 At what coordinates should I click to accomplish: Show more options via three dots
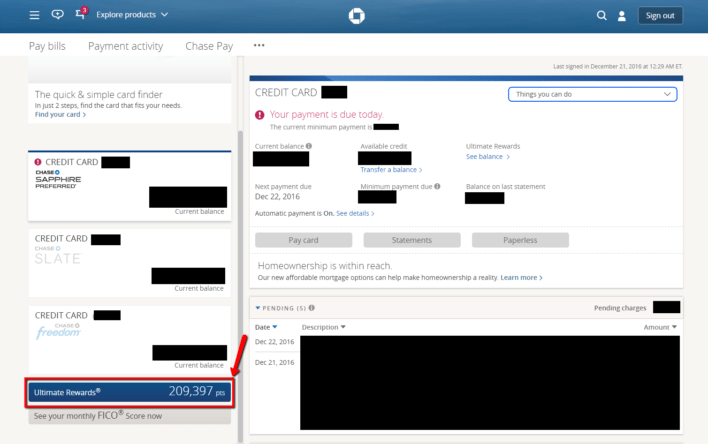point(259,45)
